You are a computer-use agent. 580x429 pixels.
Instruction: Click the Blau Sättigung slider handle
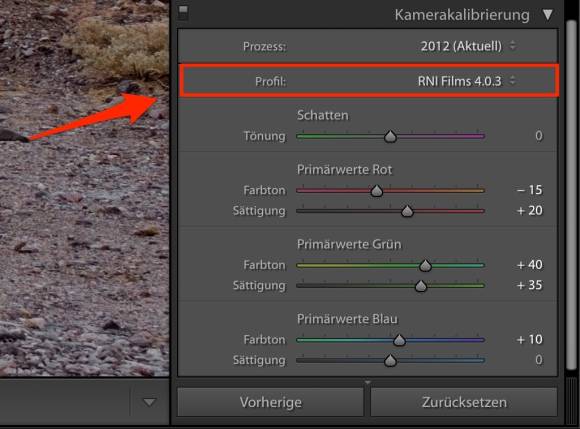[x=390, y=361]
